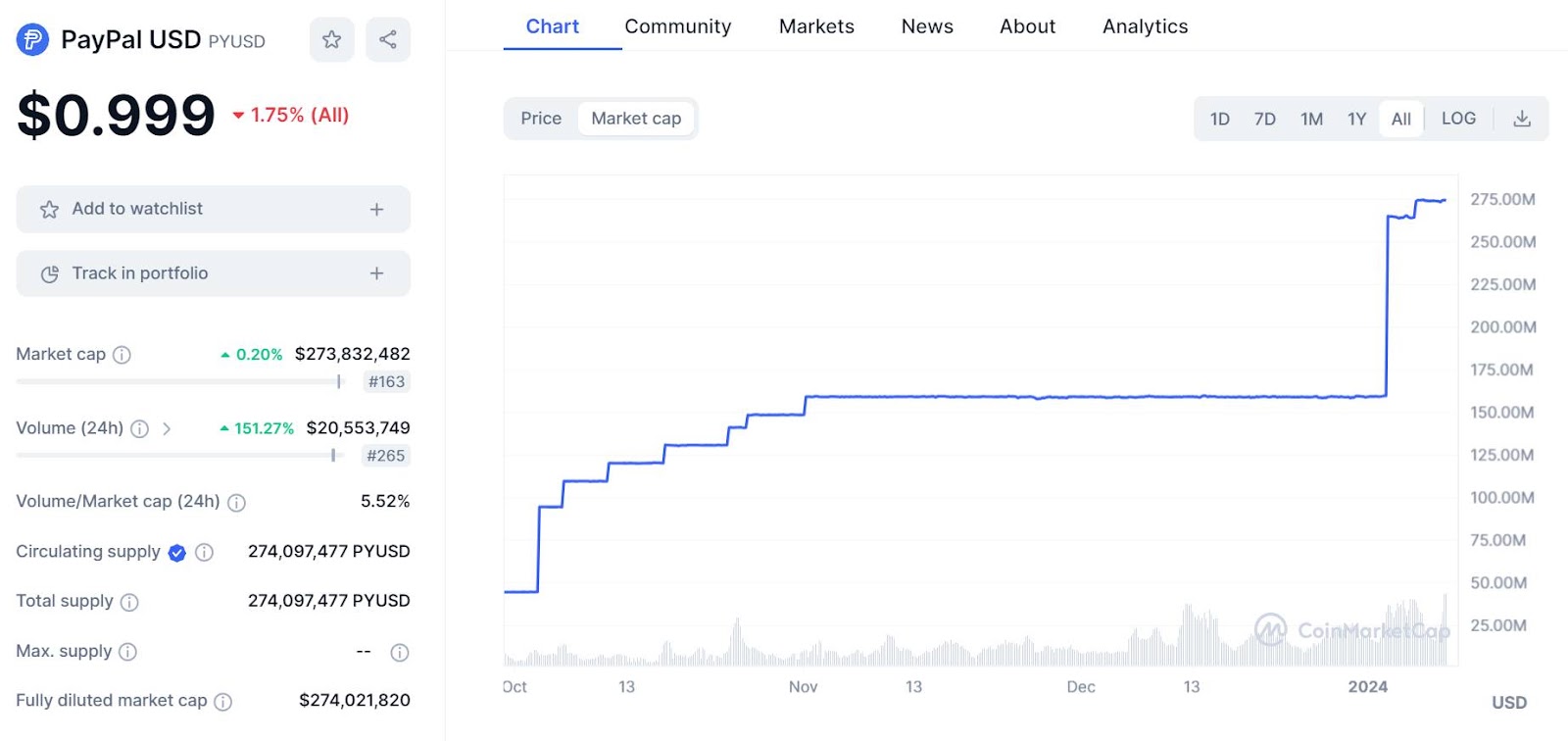Switch to the Markets tab

[x=816, y=26]
